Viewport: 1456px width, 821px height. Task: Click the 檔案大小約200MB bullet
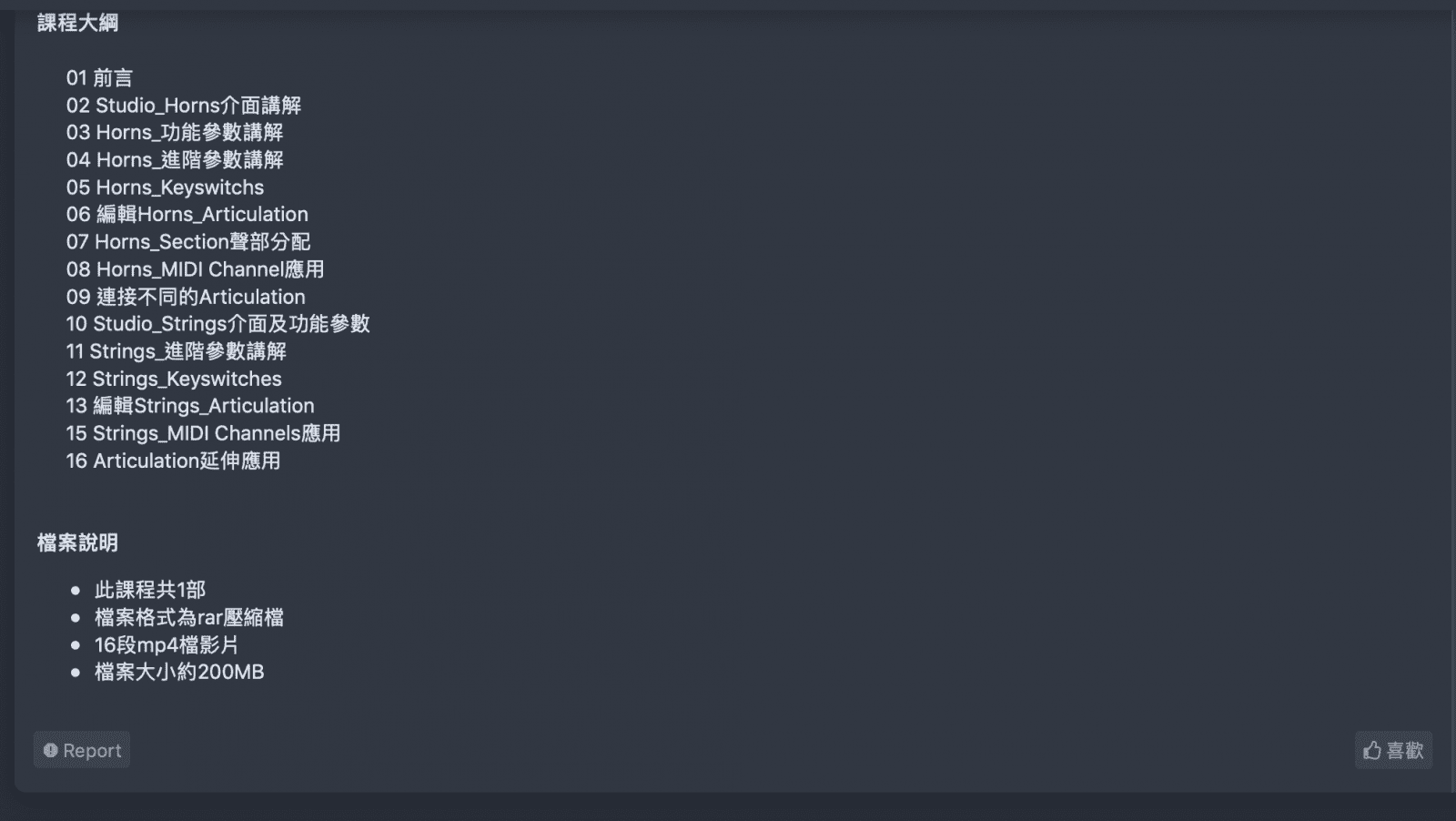(179, 673)
